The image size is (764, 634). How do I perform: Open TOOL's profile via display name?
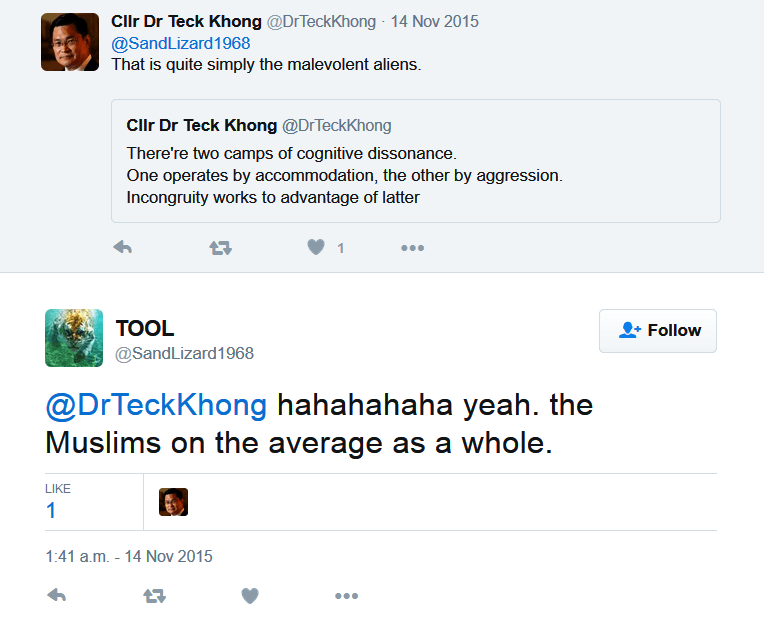145,329
